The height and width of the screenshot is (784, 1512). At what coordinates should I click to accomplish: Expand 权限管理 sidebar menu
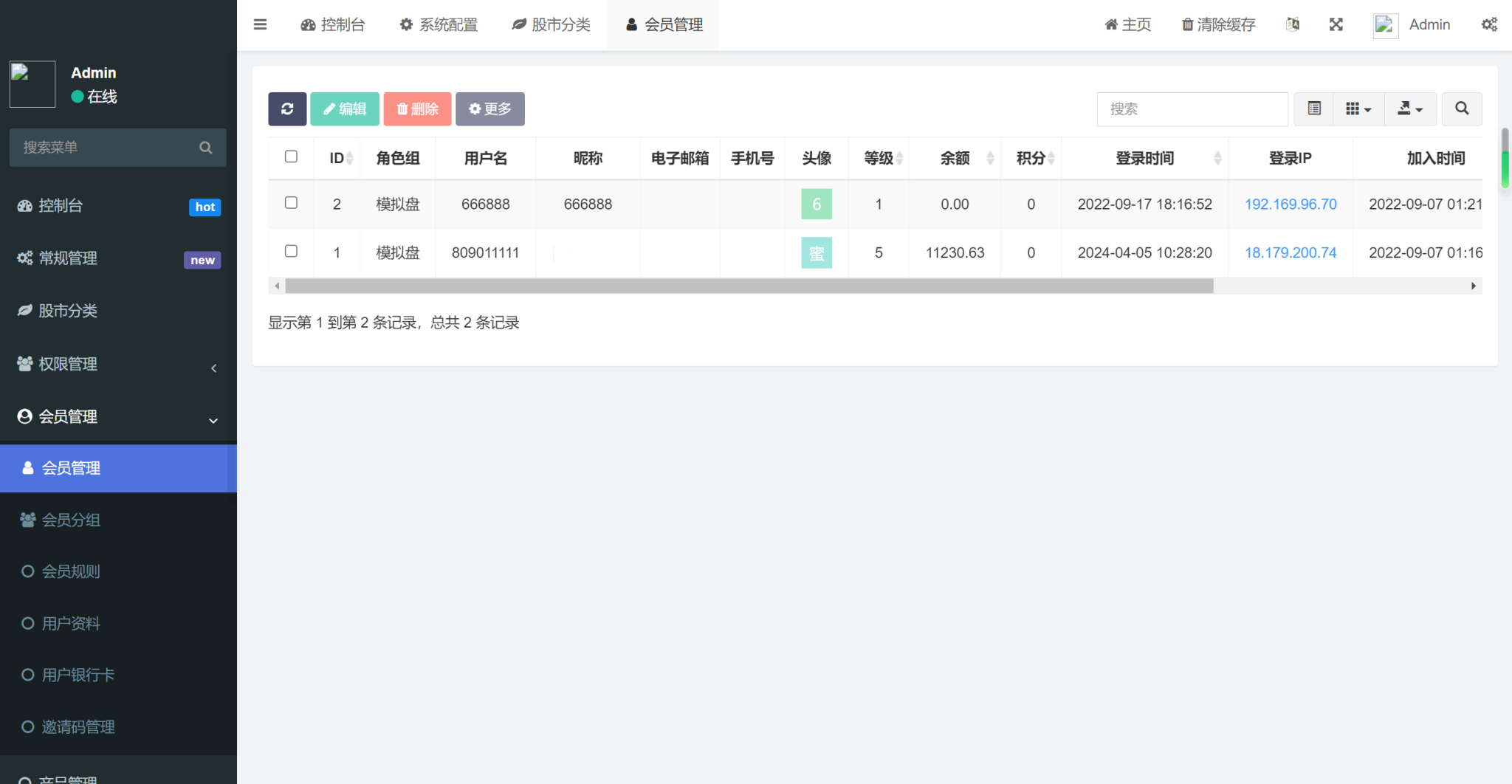click(118, 364)
